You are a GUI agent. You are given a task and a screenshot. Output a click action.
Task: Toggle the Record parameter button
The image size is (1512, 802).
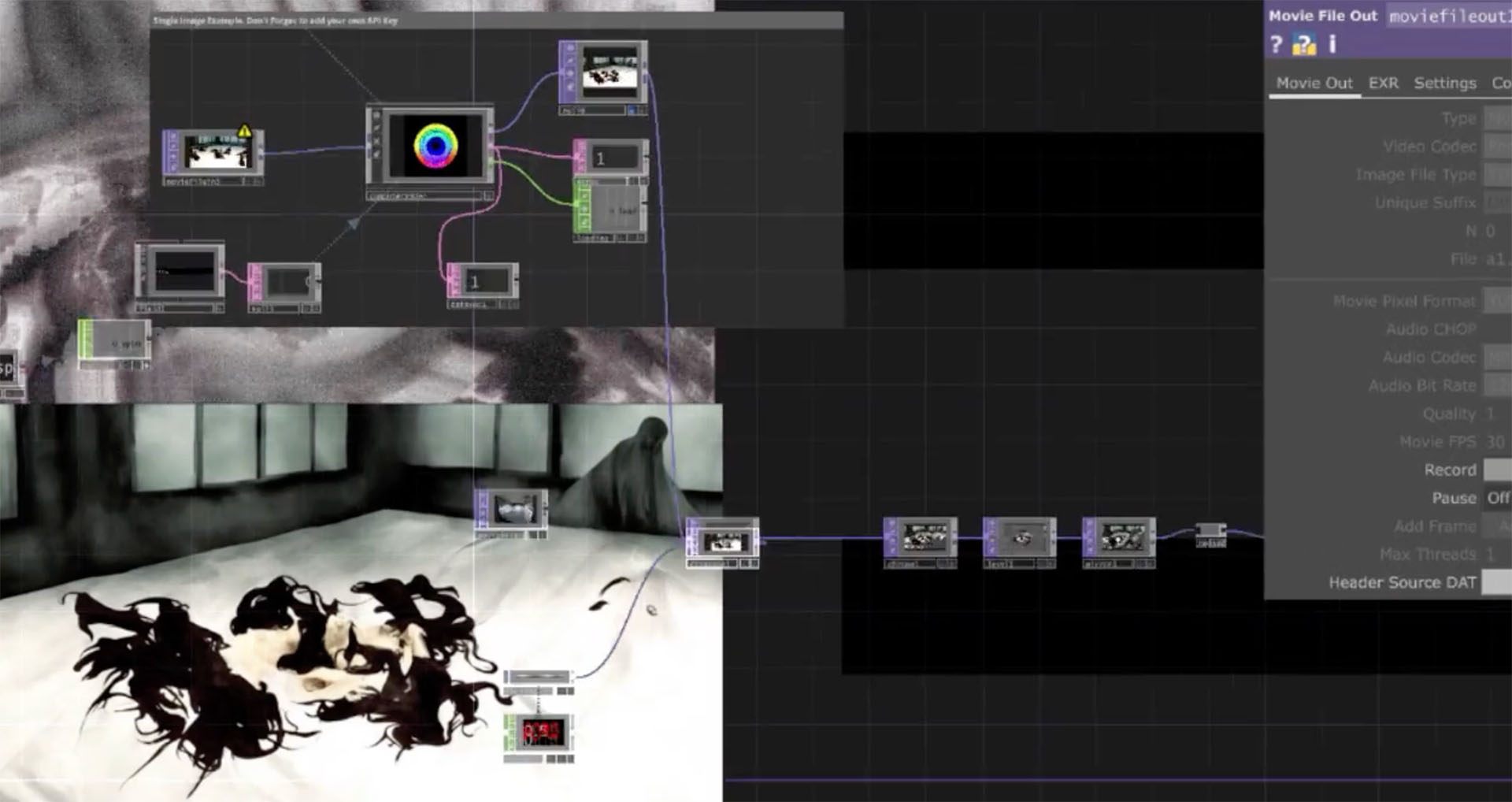(x=1497, y=470)
